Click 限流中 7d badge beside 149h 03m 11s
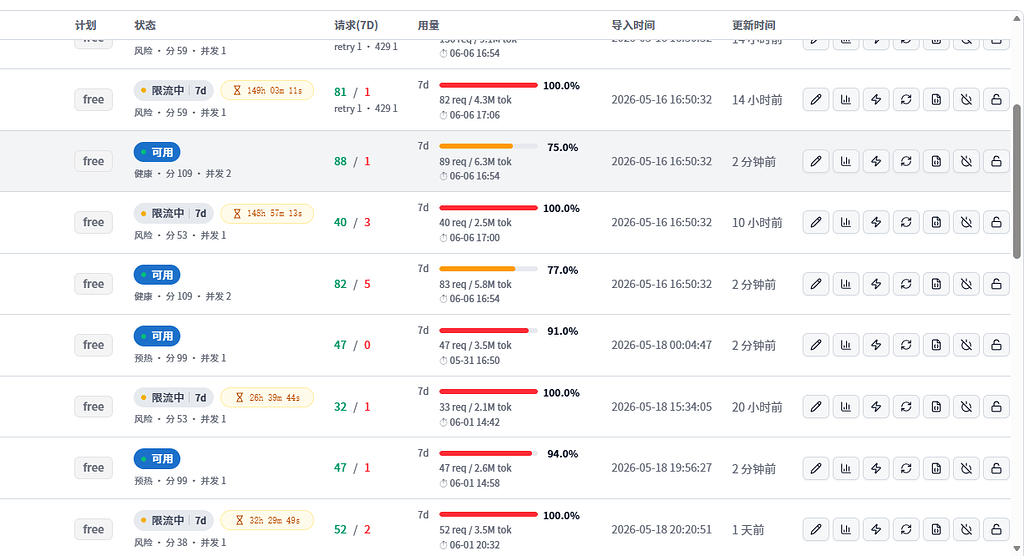This screenshot has height=556, width=1024. (x=174, y=90)
